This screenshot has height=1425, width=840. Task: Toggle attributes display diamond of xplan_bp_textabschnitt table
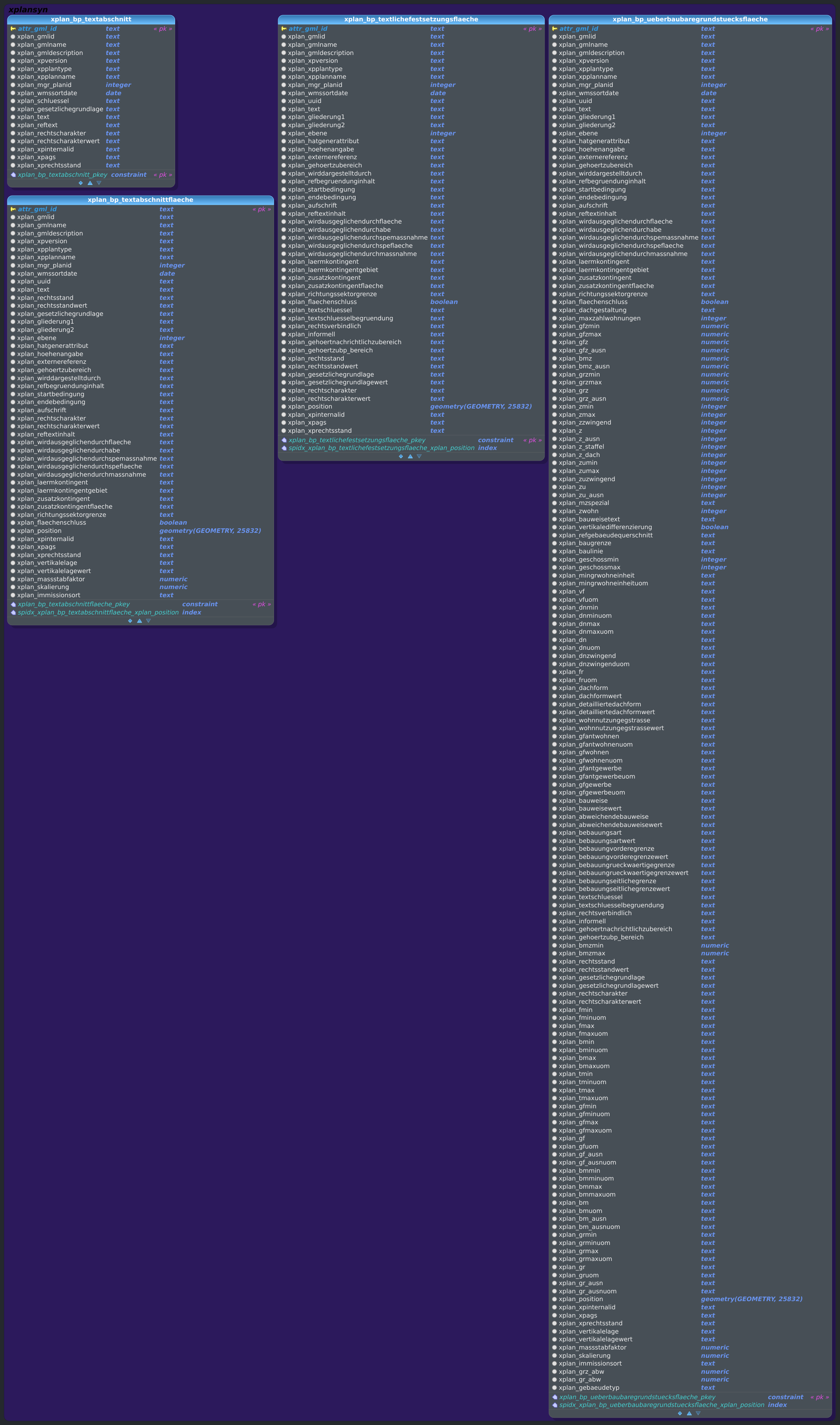coord(80,183)
